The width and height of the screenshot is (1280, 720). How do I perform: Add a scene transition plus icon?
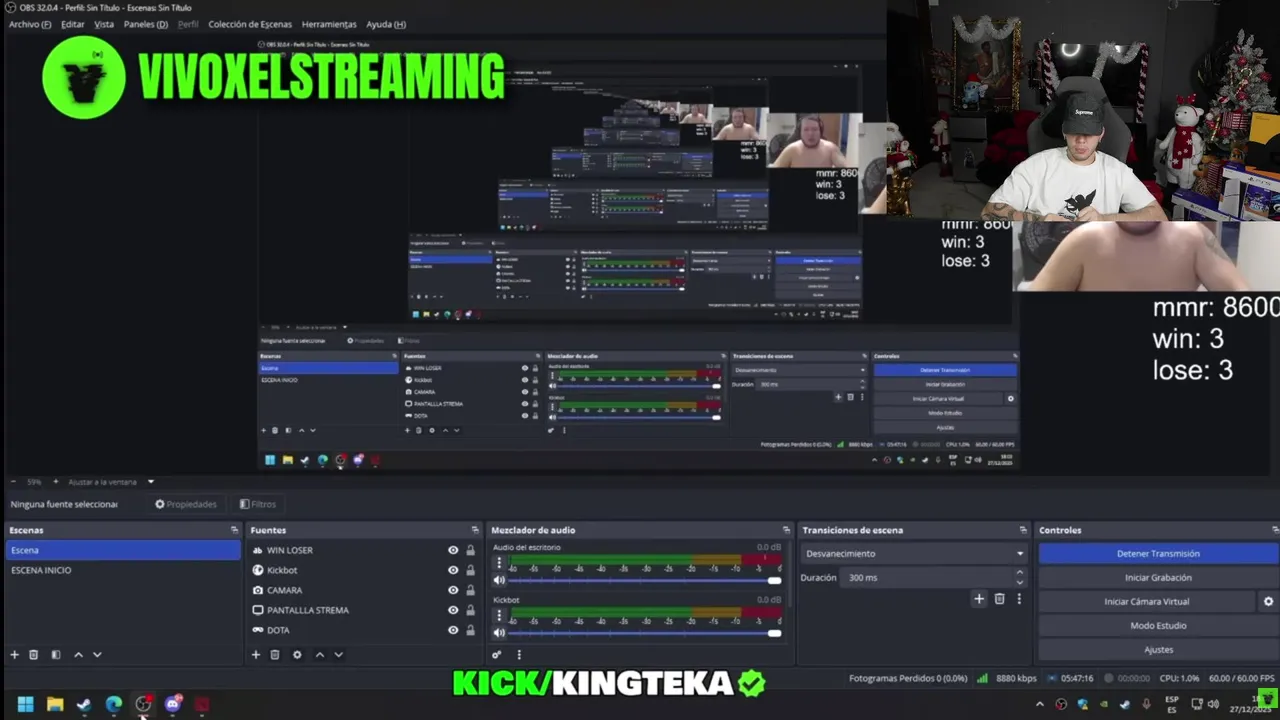[979, 599]
